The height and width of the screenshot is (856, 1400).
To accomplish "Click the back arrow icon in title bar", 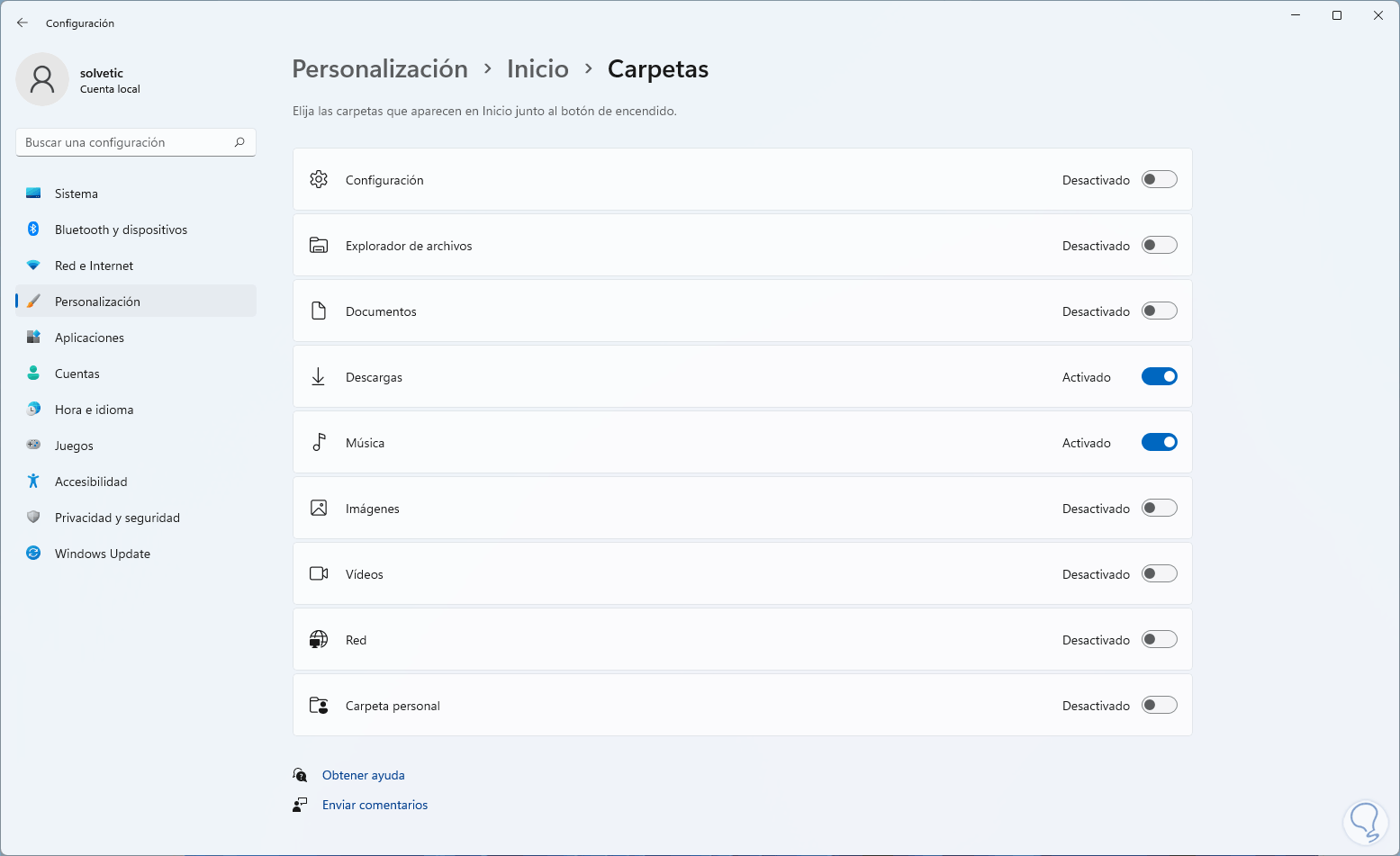I will [x=23, y=23].
